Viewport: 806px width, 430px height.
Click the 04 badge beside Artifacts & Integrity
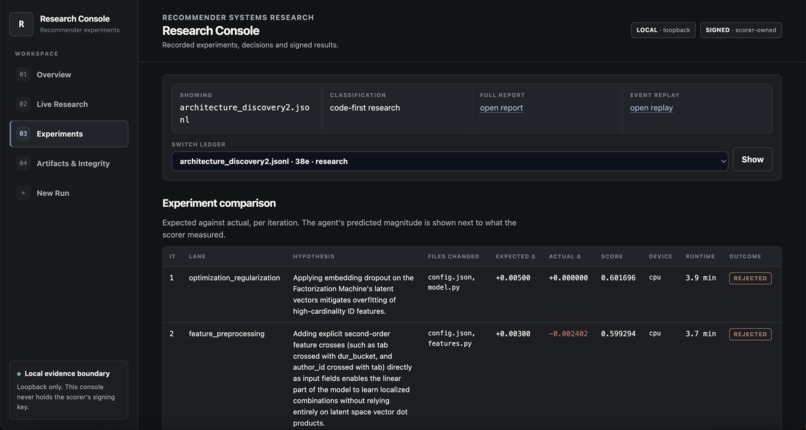23,163
